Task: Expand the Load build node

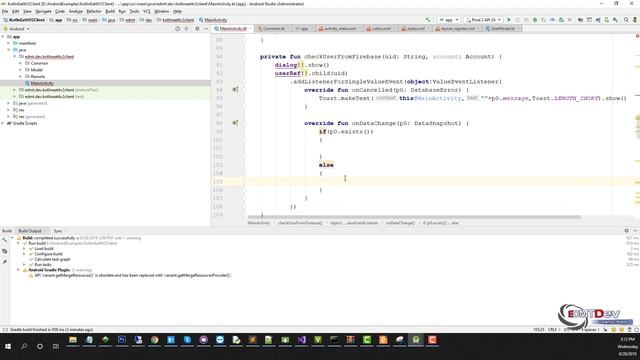Action: (x=24, y=249)
